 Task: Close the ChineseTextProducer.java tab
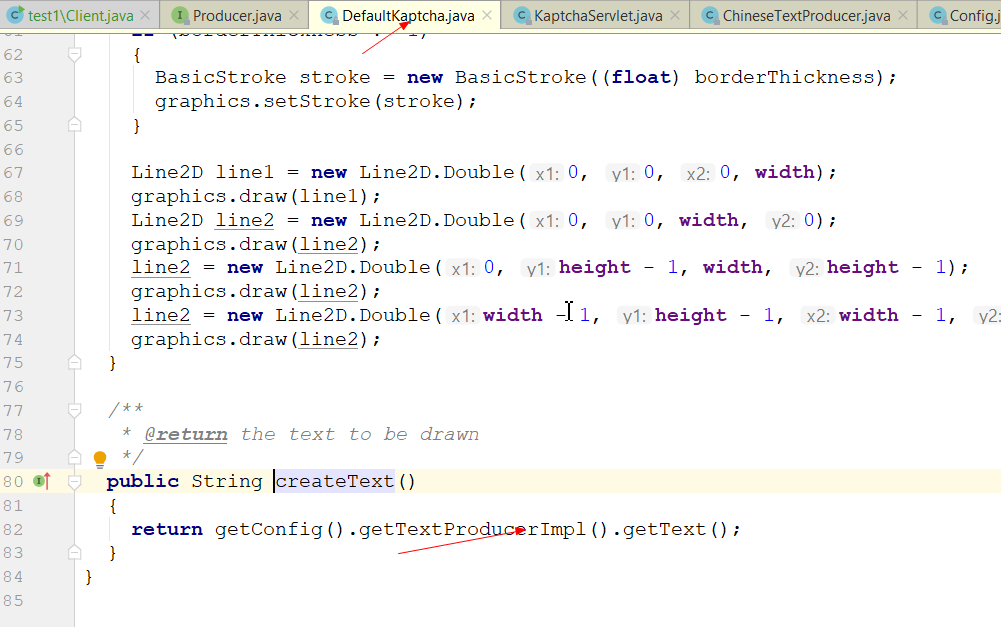[x=903, y=15]
